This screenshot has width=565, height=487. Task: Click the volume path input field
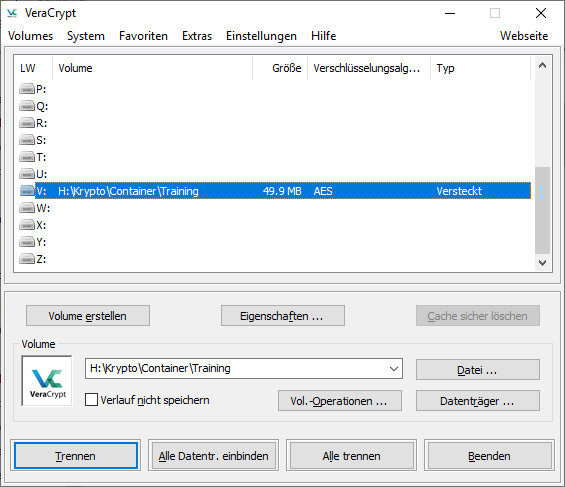coord(236,368)
